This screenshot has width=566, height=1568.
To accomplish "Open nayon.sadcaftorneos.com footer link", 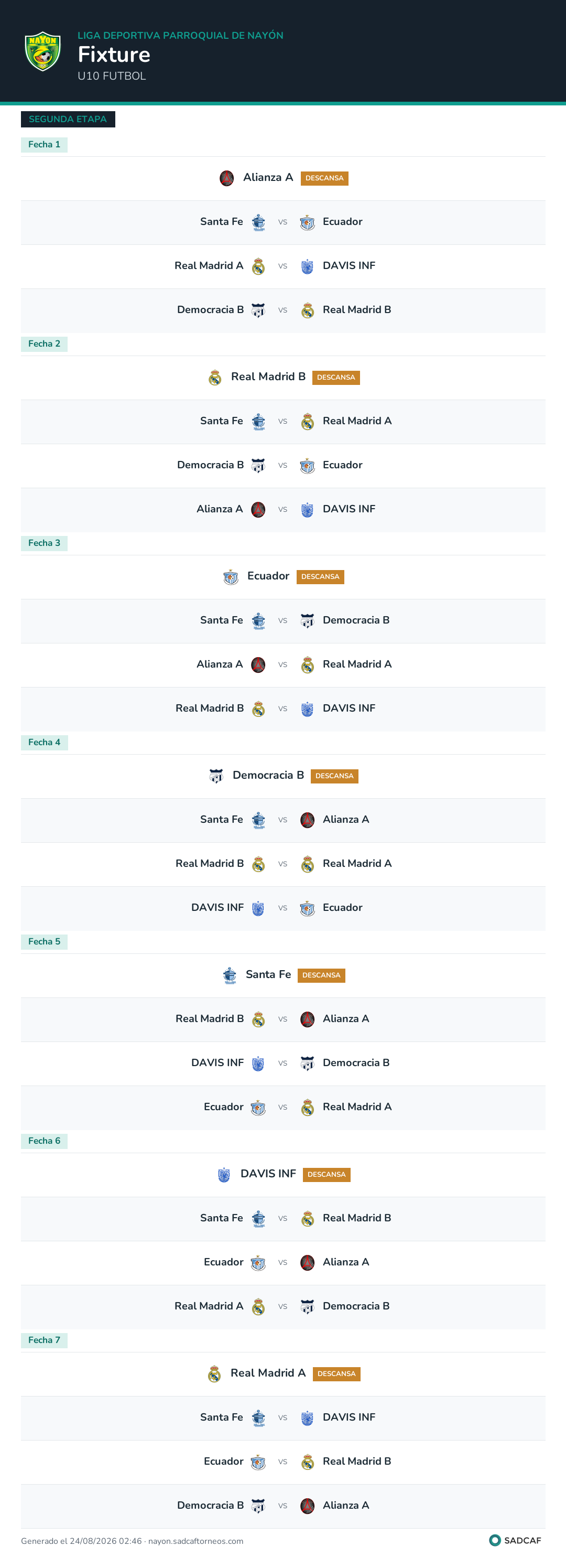I will pyautogui.click(x=196, y=1541).
